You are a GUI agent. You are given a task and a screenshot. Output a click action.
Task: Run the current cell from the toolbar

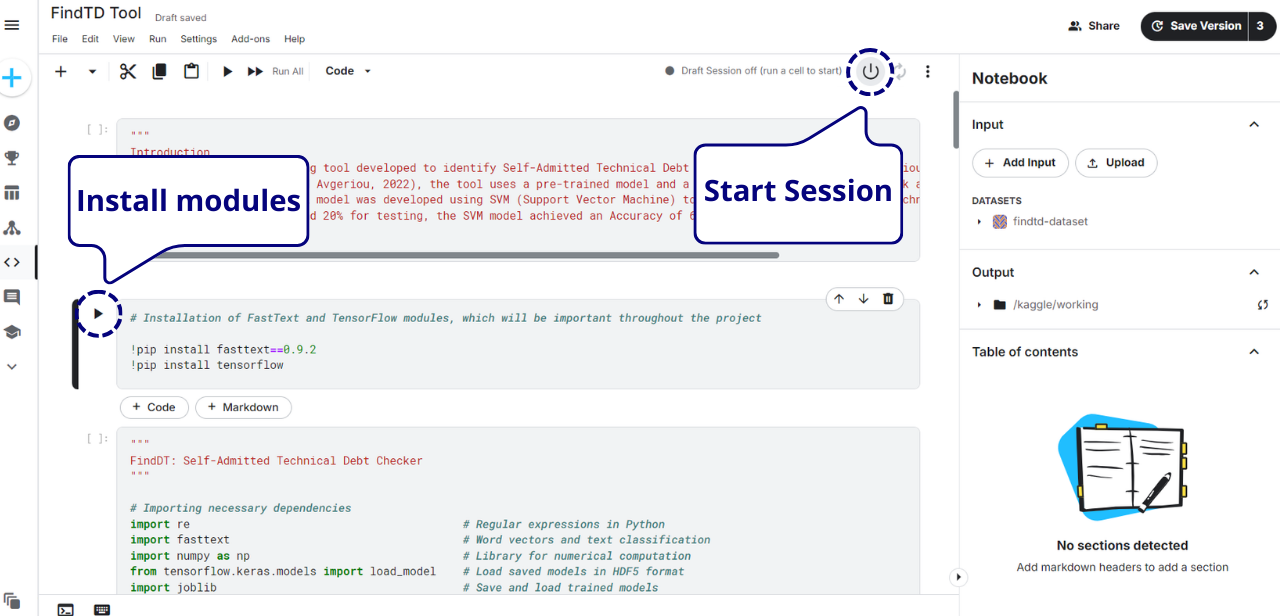227,71
